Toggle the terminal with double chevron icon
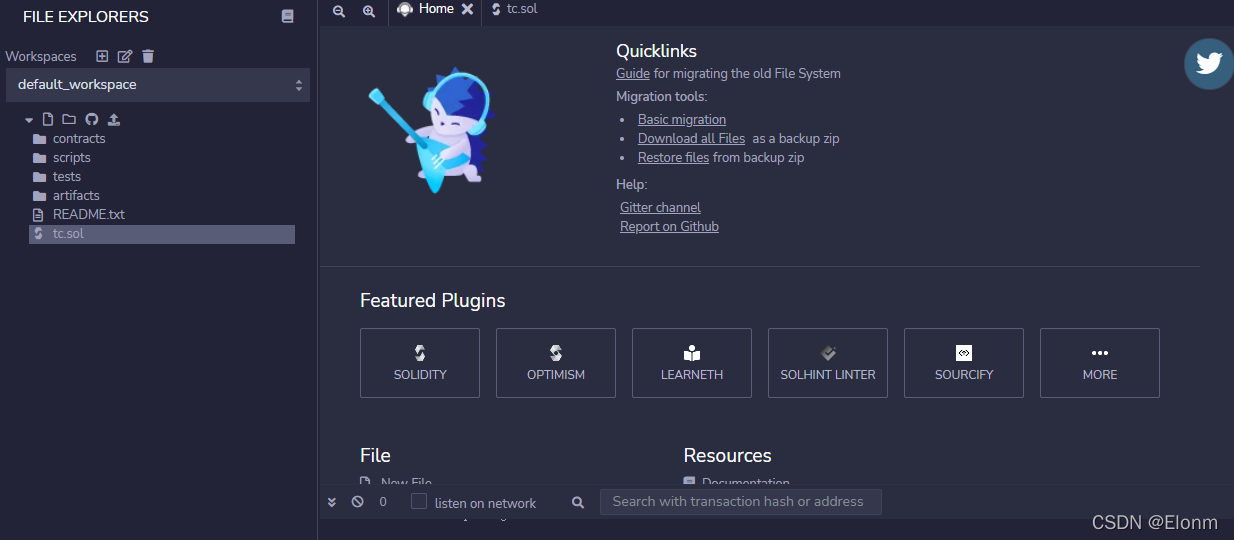The height and width of the screenshot is (540, 1234). 332,502
